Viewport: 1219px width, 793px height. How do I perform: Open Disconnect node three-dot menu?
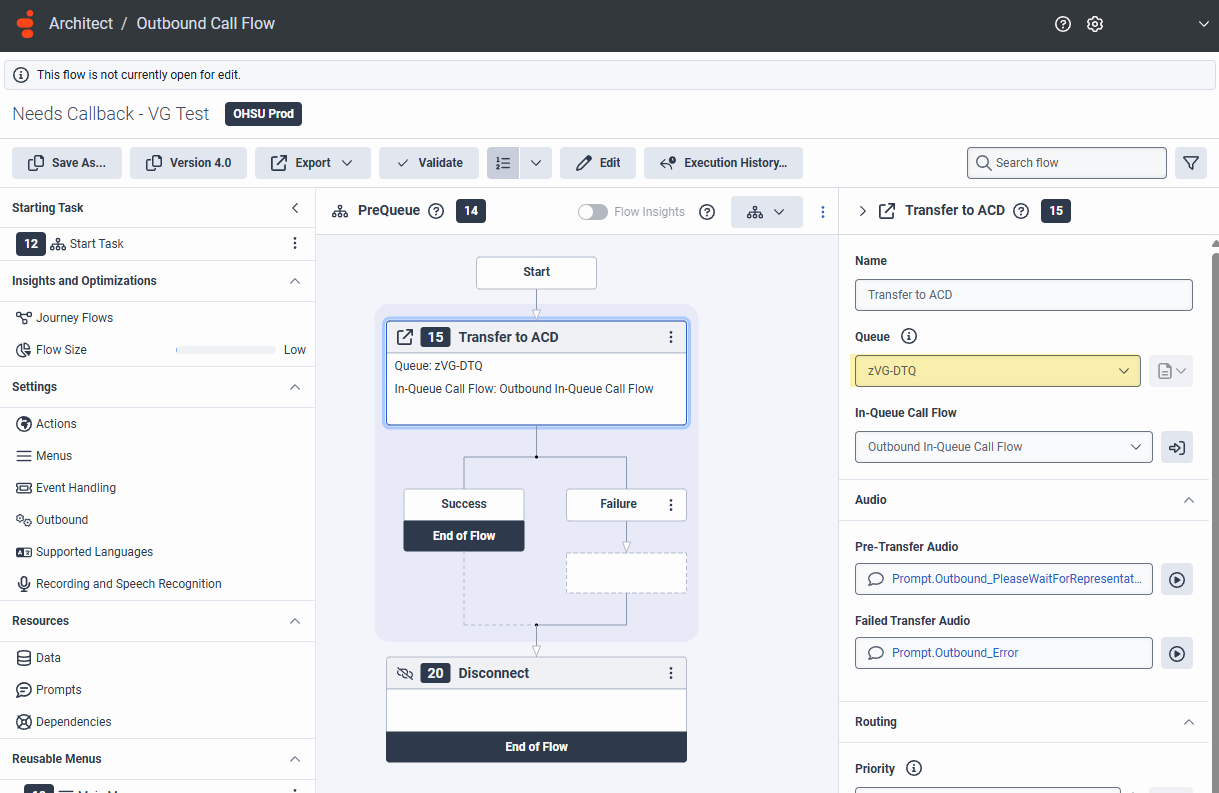(671, 673)
